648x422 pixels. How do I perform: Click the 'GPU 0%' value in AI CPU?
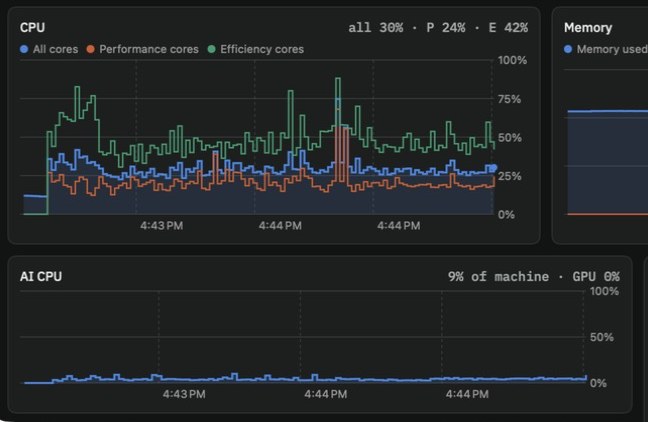click(596, 277)
